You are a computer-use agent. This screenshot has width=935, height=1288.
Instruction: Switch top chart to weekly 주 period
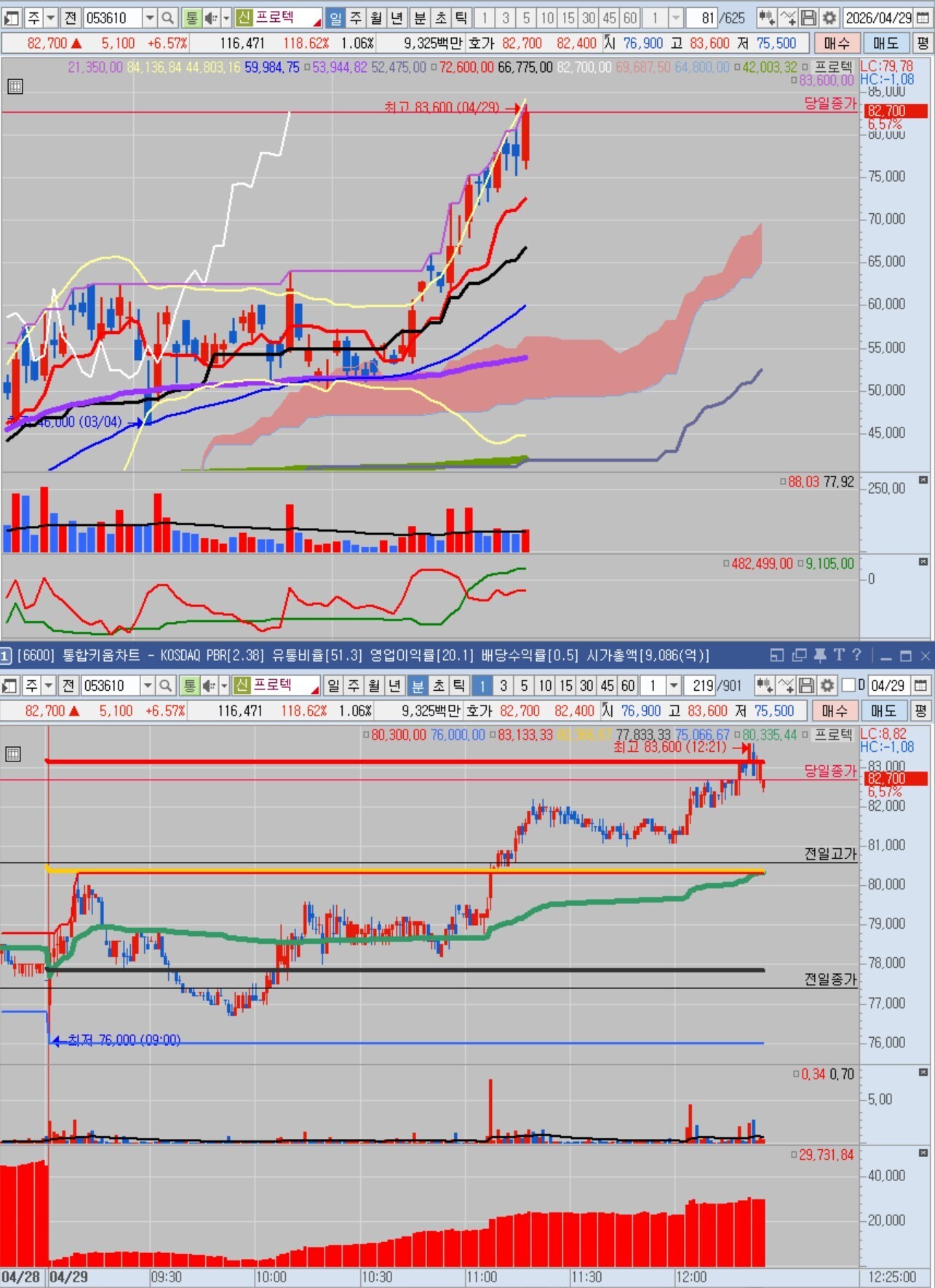click(356, 17)
